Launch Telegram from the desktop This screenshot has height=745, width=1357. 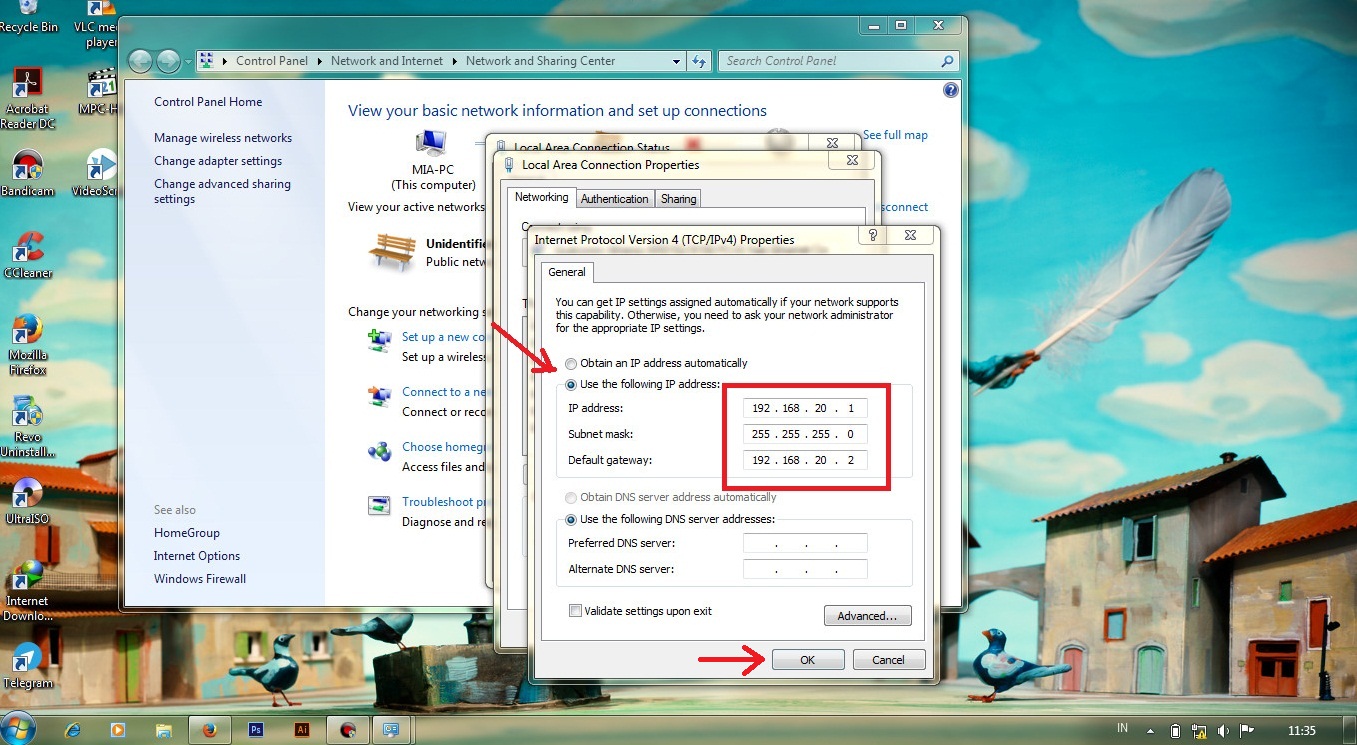point(27,658)
